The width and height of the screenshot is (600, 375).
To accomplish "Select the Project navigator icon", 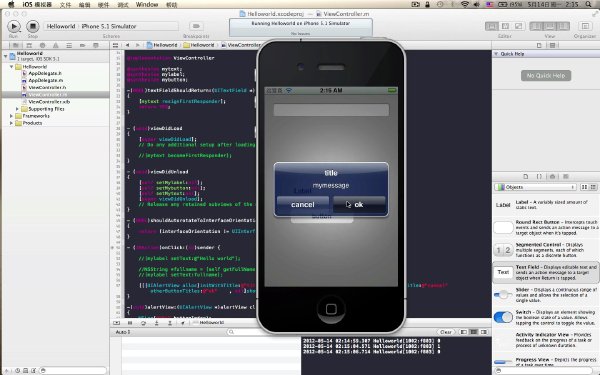I will point(16,45).
